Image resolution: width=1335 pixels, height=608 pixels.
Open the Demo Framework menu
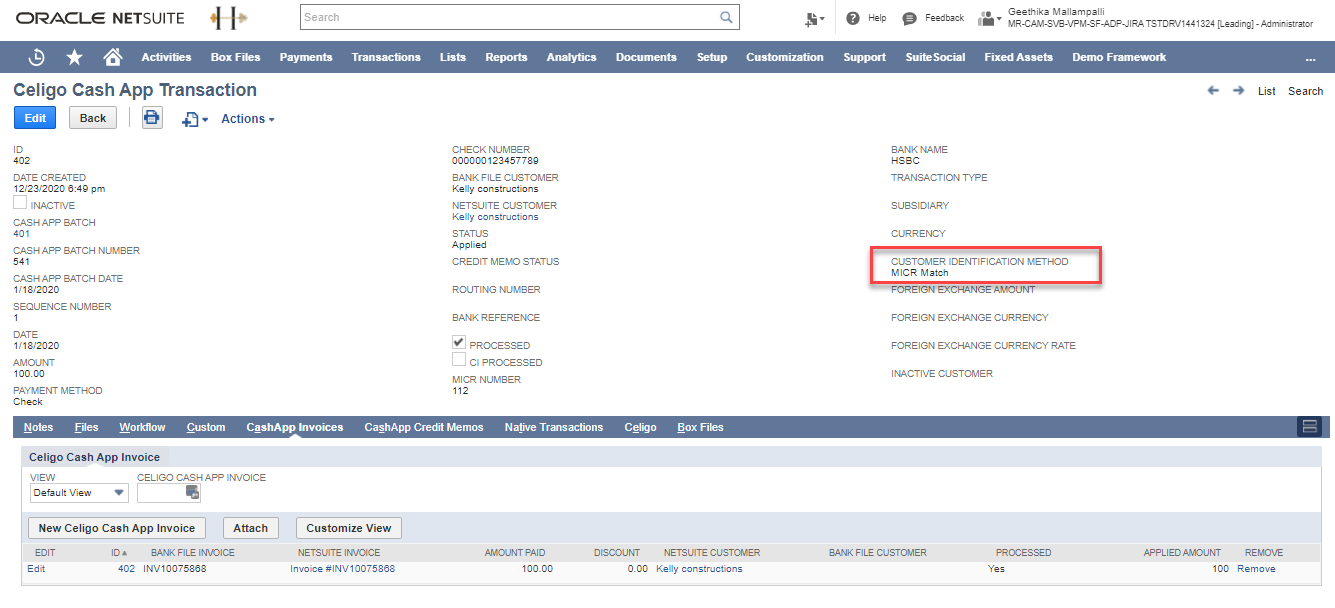(1119, 57)
